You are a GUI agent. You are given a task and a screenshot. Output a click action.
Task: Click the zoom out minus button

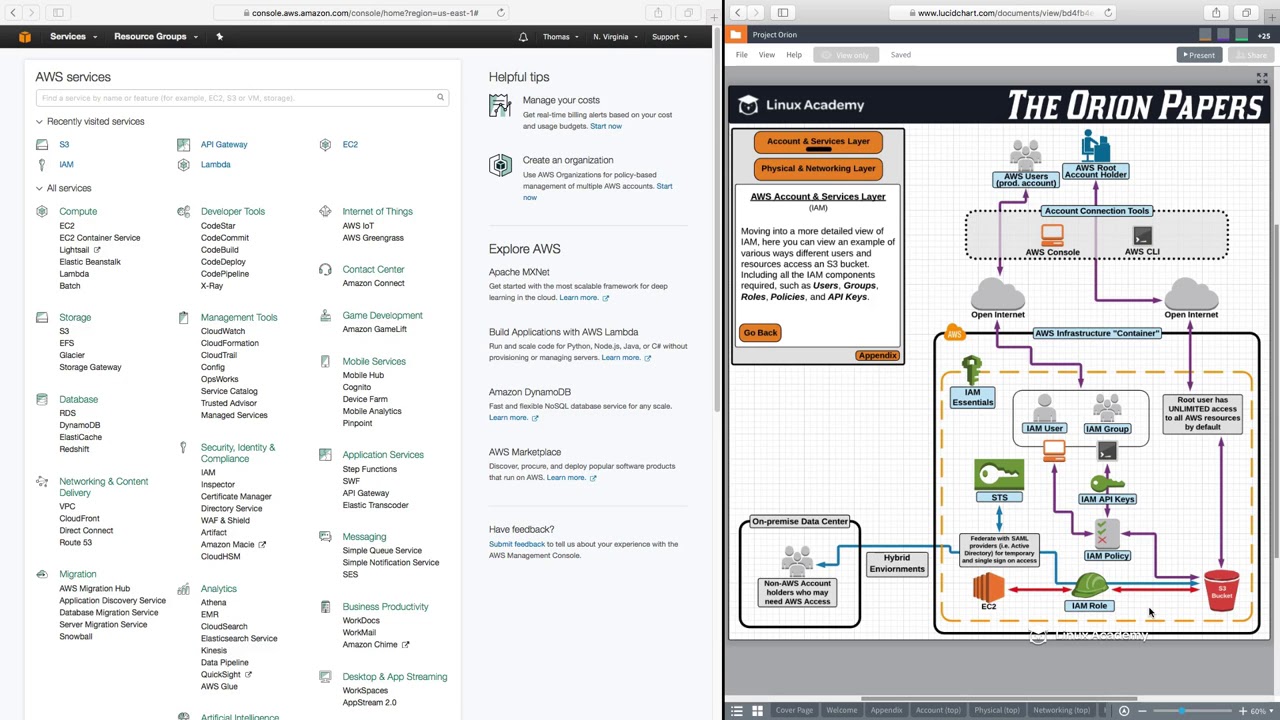click(1142, 711)
